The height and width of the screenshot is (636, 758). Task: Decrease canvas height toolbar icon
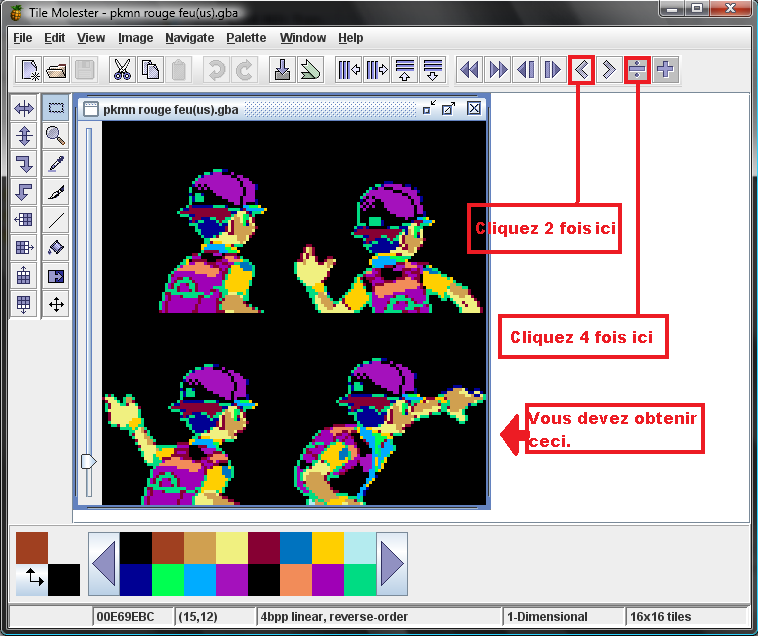coord(405,70)
